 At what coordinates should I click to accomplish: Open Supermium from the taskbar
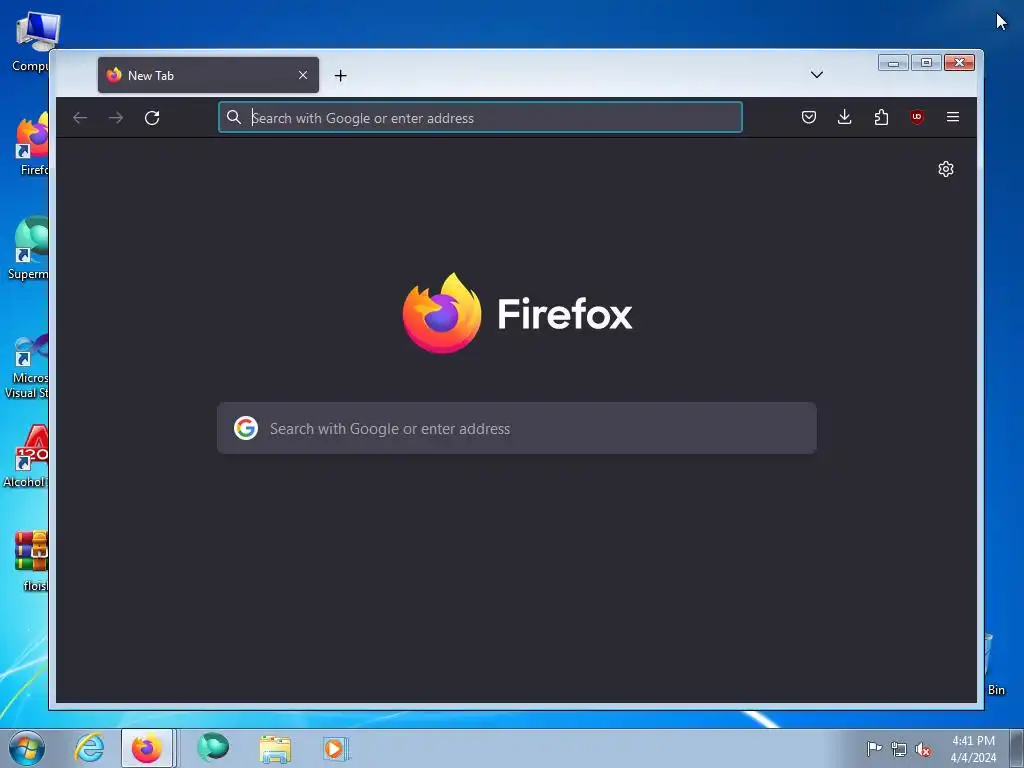pos(213,748)
